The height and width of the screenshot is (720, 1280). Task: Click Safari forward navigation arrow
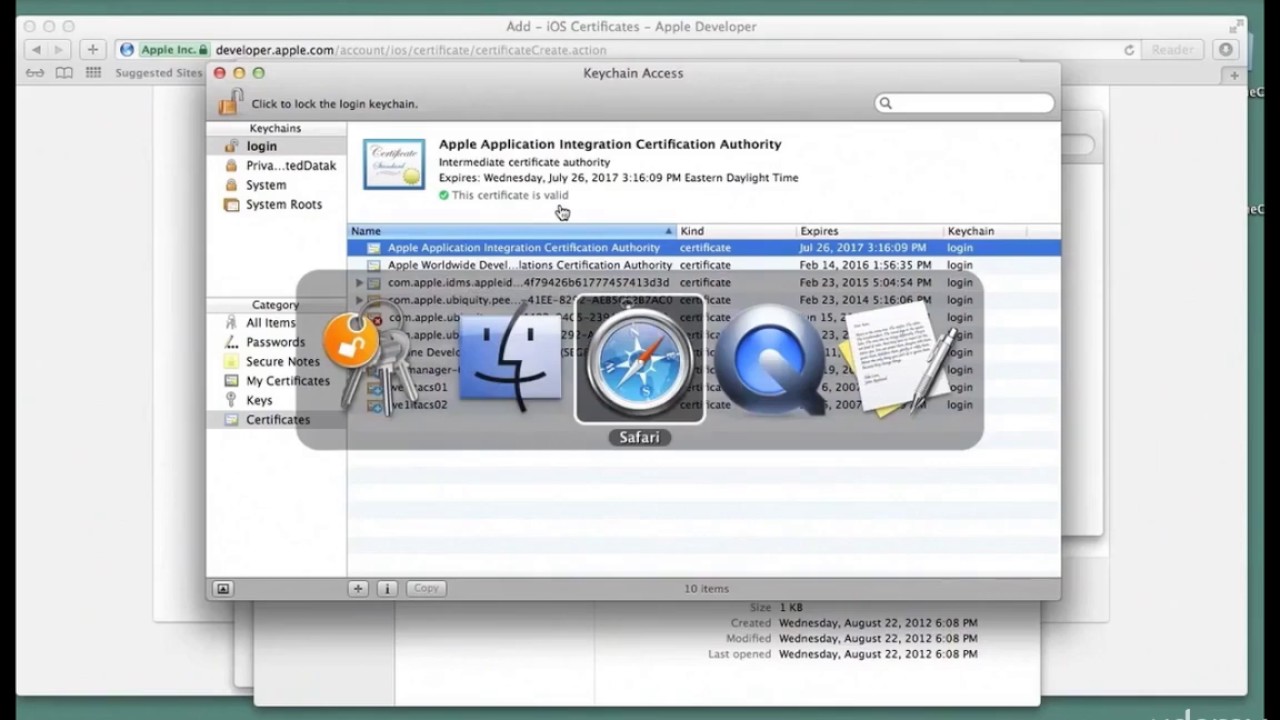[x=59, y=49]
